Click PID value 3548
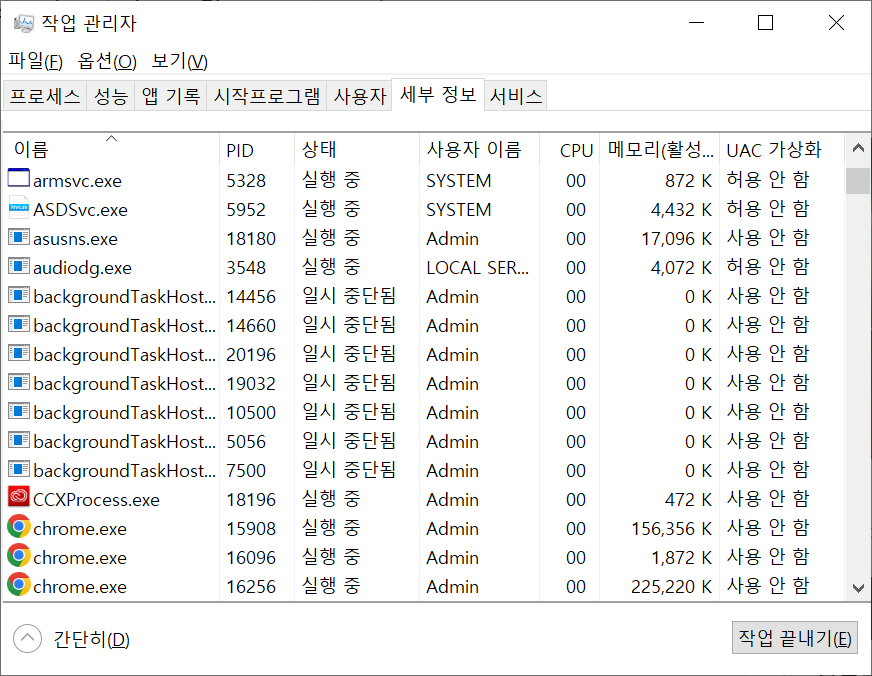Viewport: 872px width, 676px height. [x=246, y=267]
